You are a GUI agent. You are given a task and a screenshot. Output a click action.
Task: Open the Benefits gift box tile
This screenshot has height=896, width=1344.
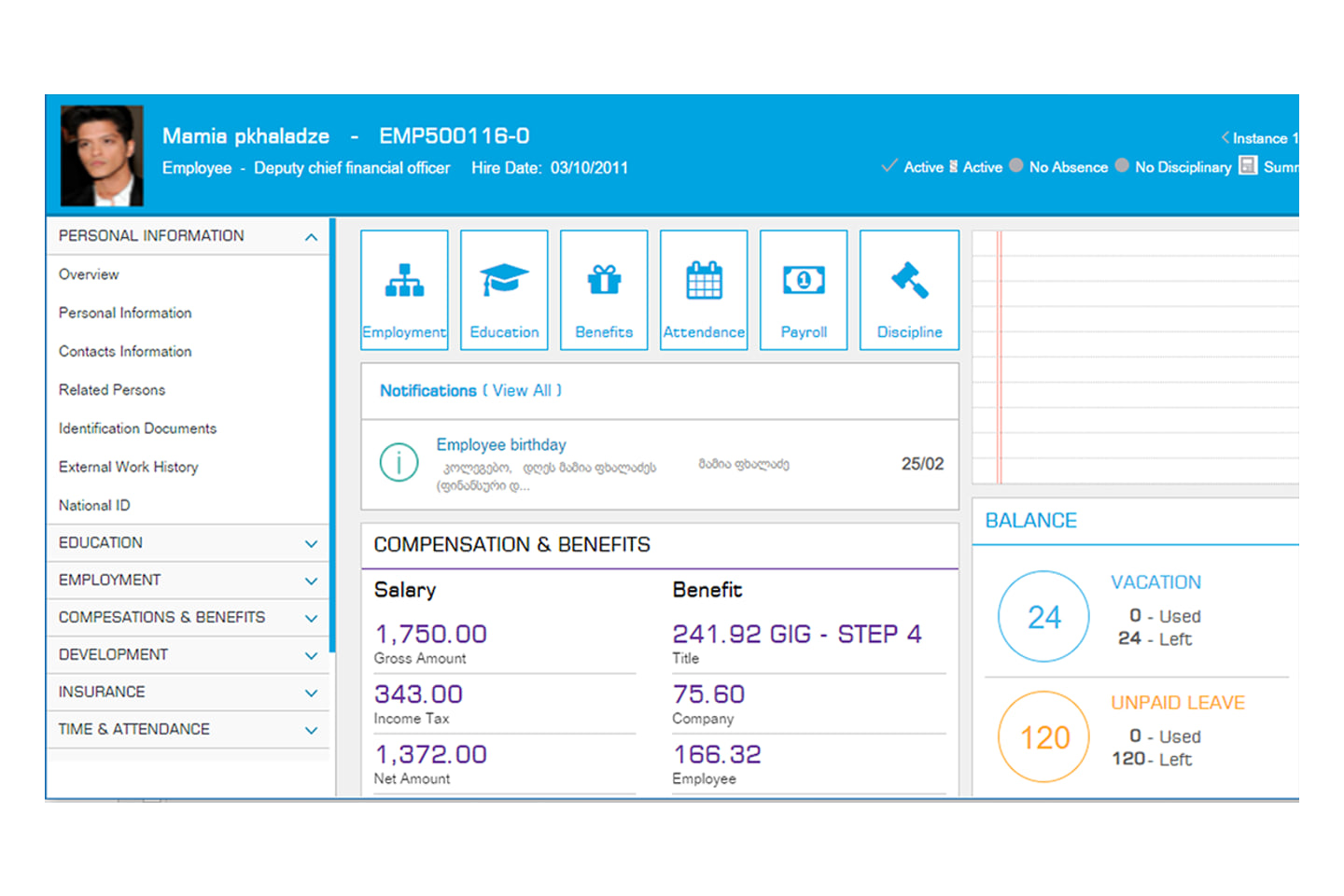pyautogui.click(x=604, y=290)
